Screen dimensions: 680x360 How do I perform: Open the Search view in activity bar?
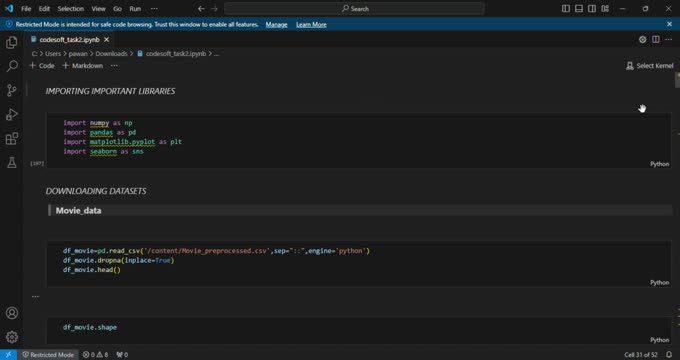[x=12, y=66]
